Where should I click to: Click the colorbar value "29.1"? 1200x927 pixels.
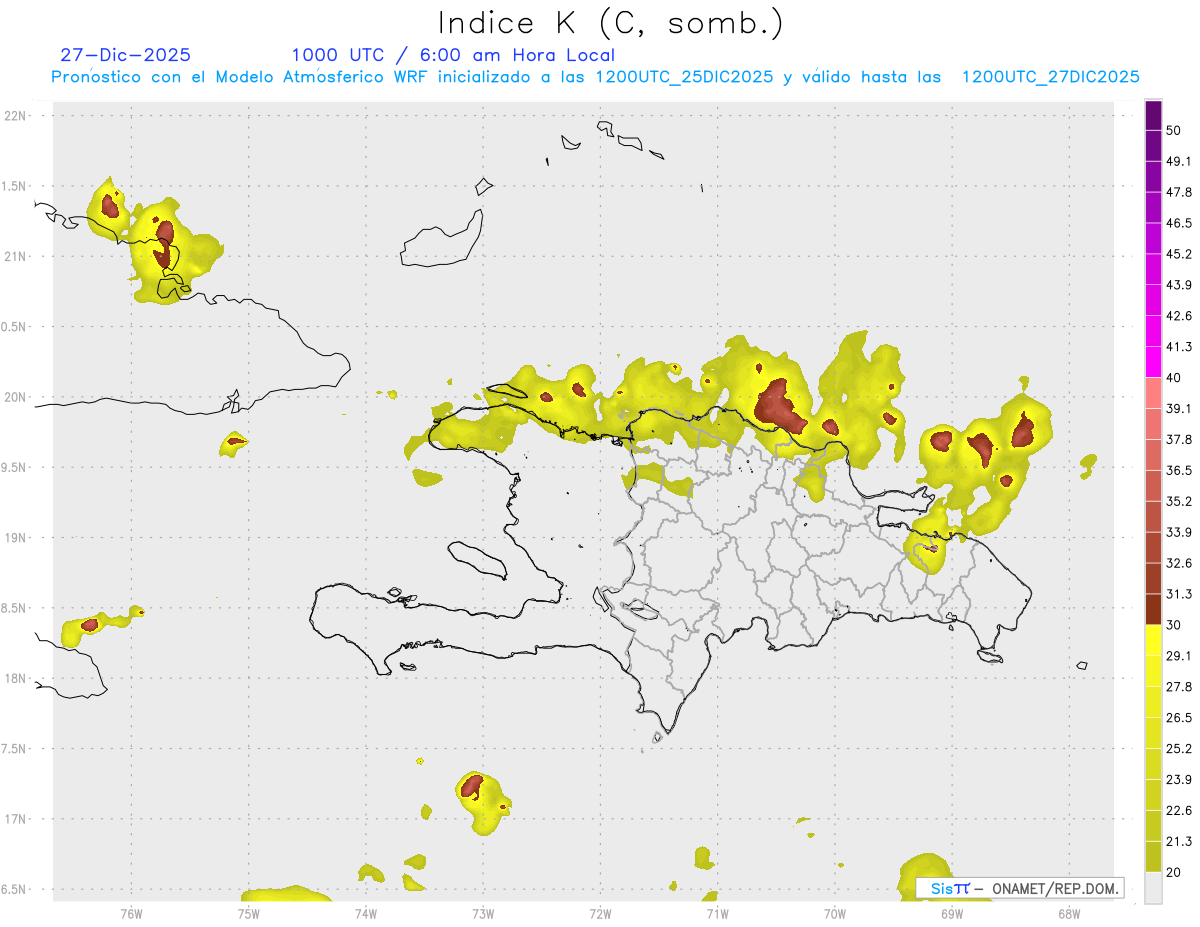point(1178,656)
